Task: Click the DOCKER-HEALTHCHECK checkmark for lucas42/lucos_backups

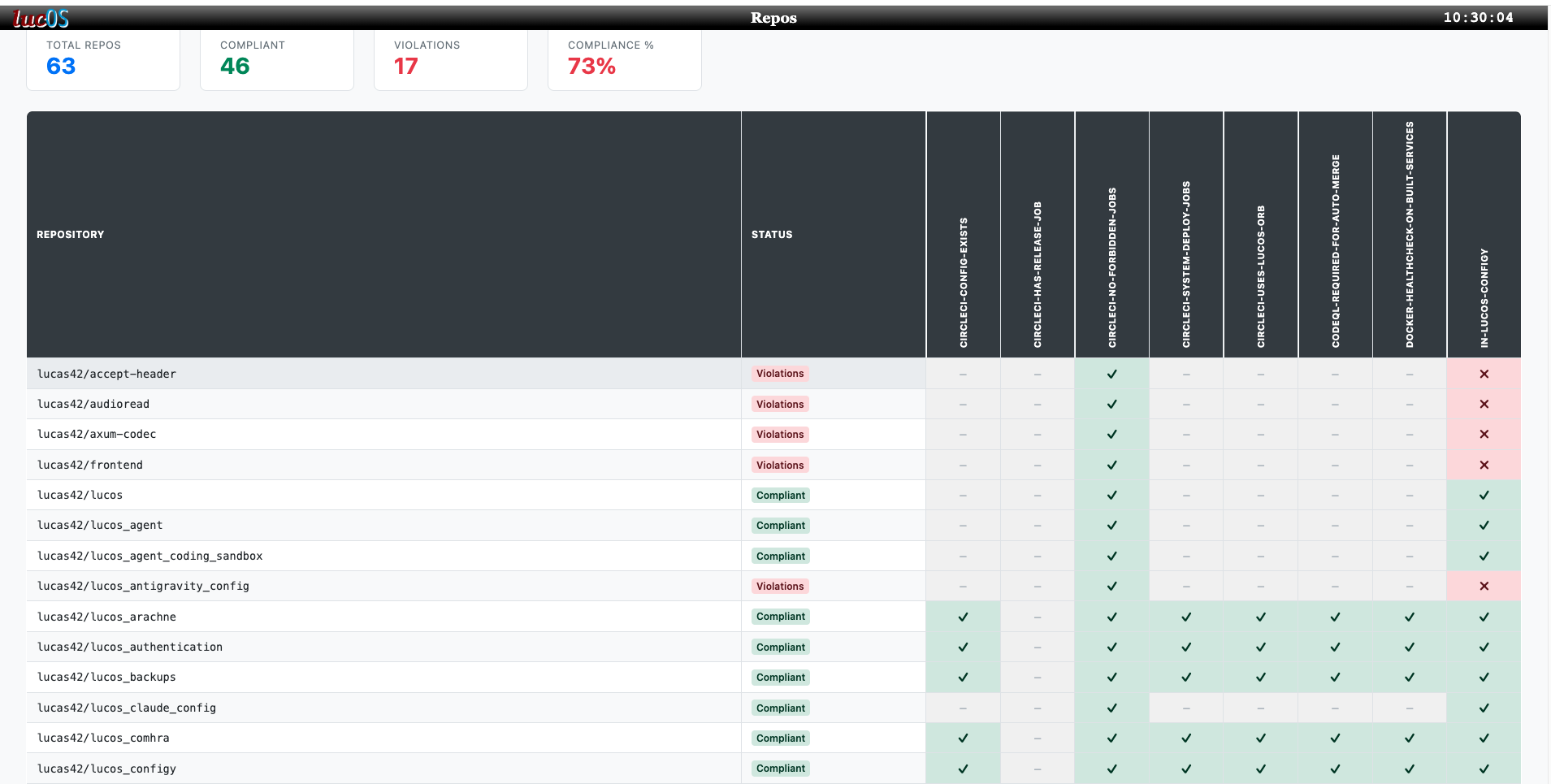Action: (1410, 677)
